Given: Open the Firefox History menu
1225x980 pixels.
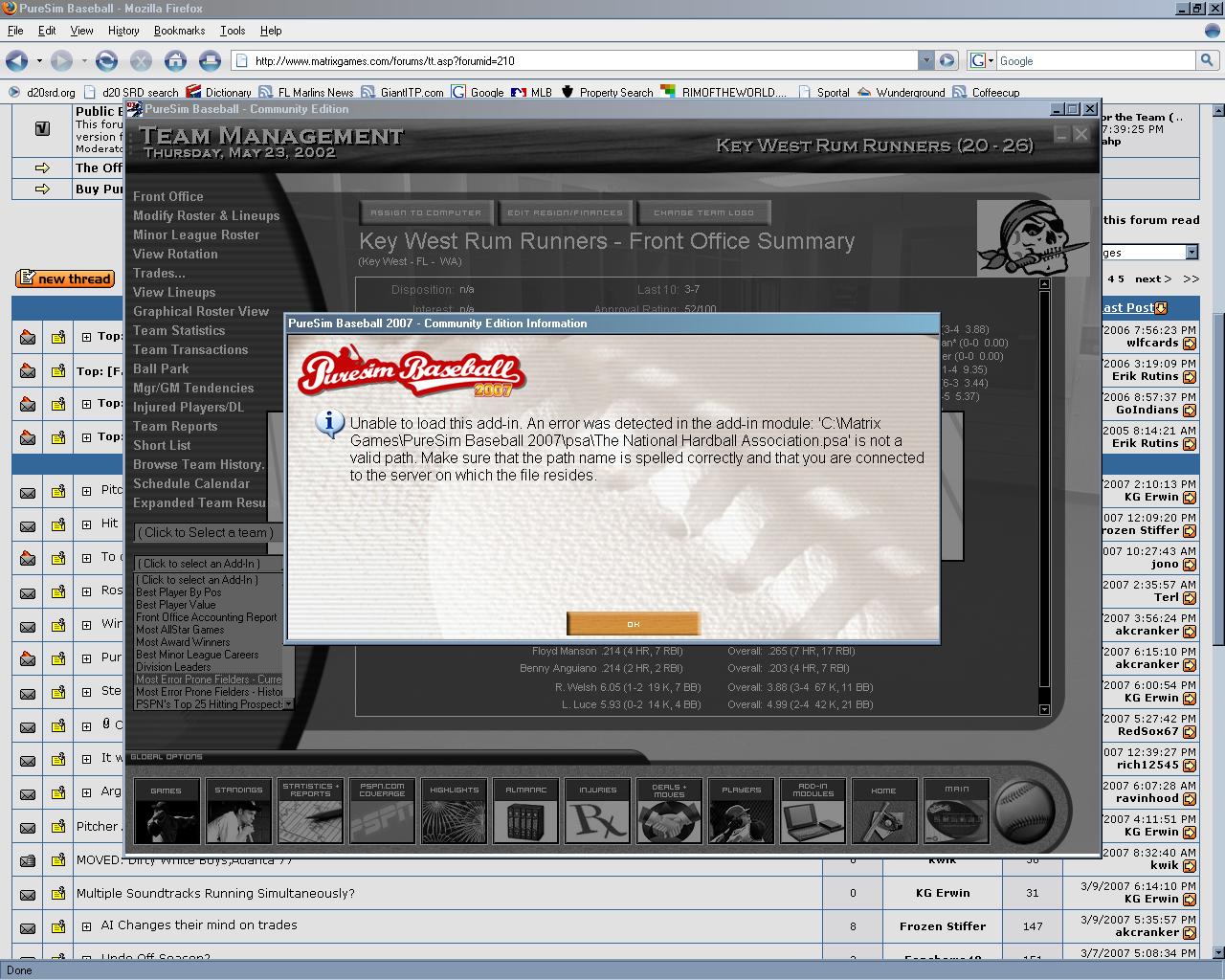Looking at the screenshot, I should (123, 31).
